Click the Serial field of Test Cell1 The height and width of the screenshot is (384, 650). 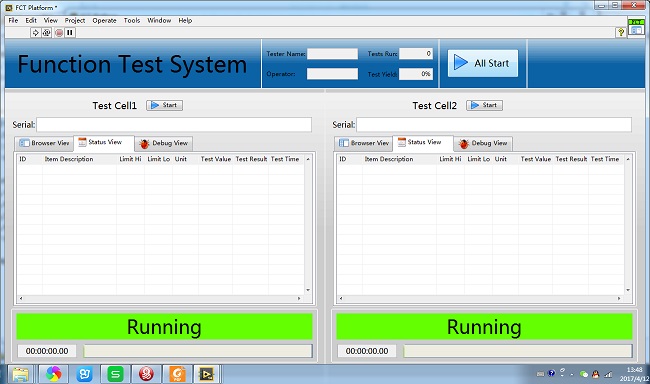pyautogui.click(x=174, y=124)
